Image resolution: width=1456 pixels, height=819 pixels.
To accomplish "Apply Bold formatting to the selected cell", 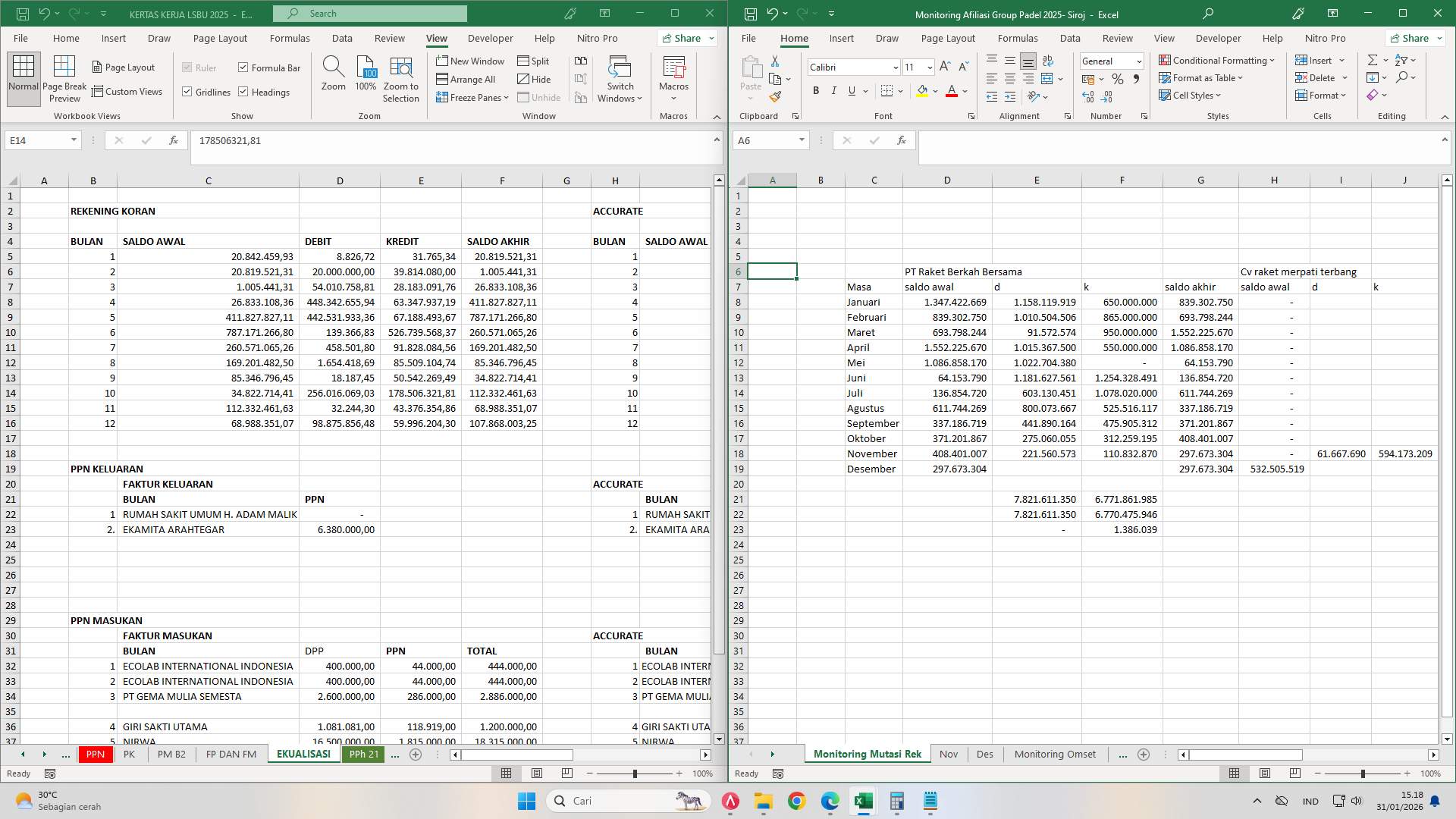I will click(x=816, y=91).
